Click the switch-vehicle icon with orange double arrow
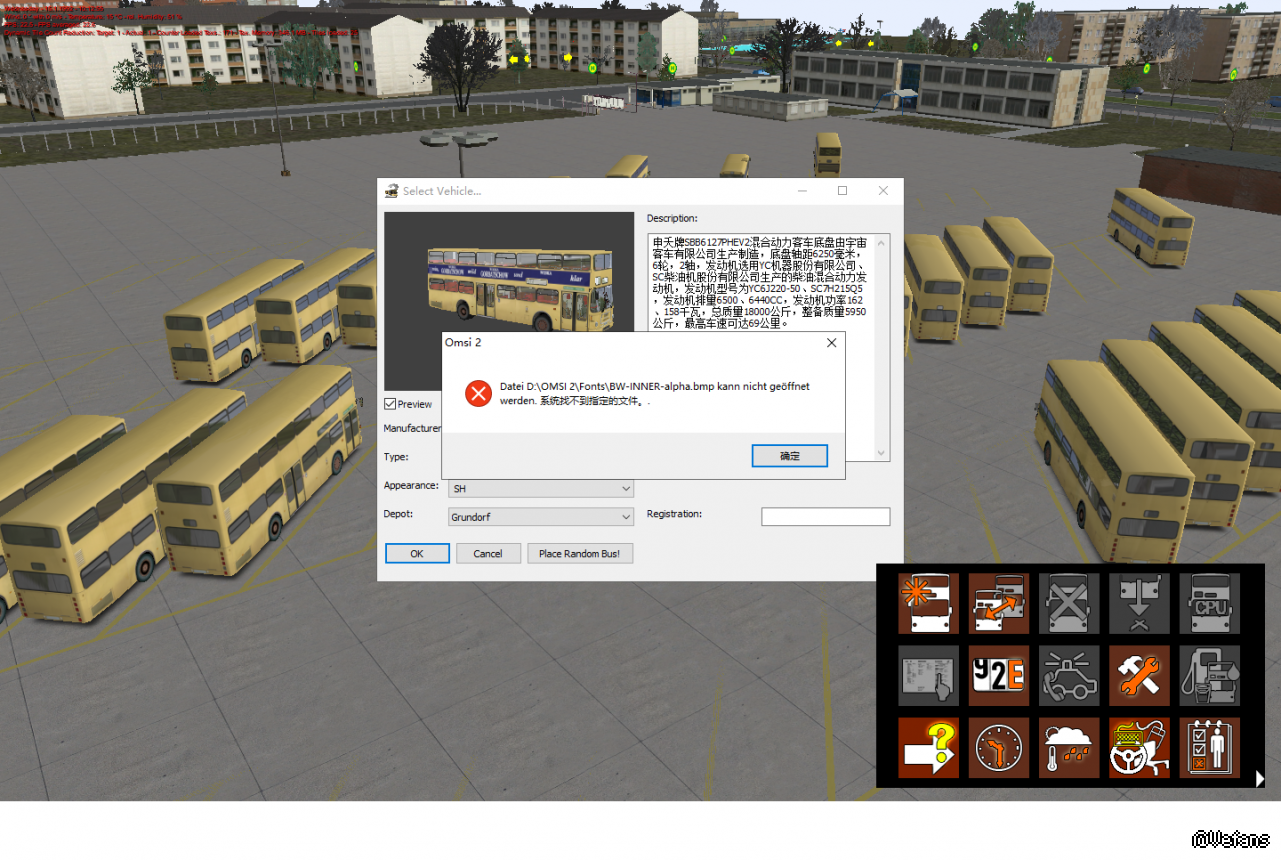The height and width of the screenshot is (860, 1281). (x=999, y=603)
